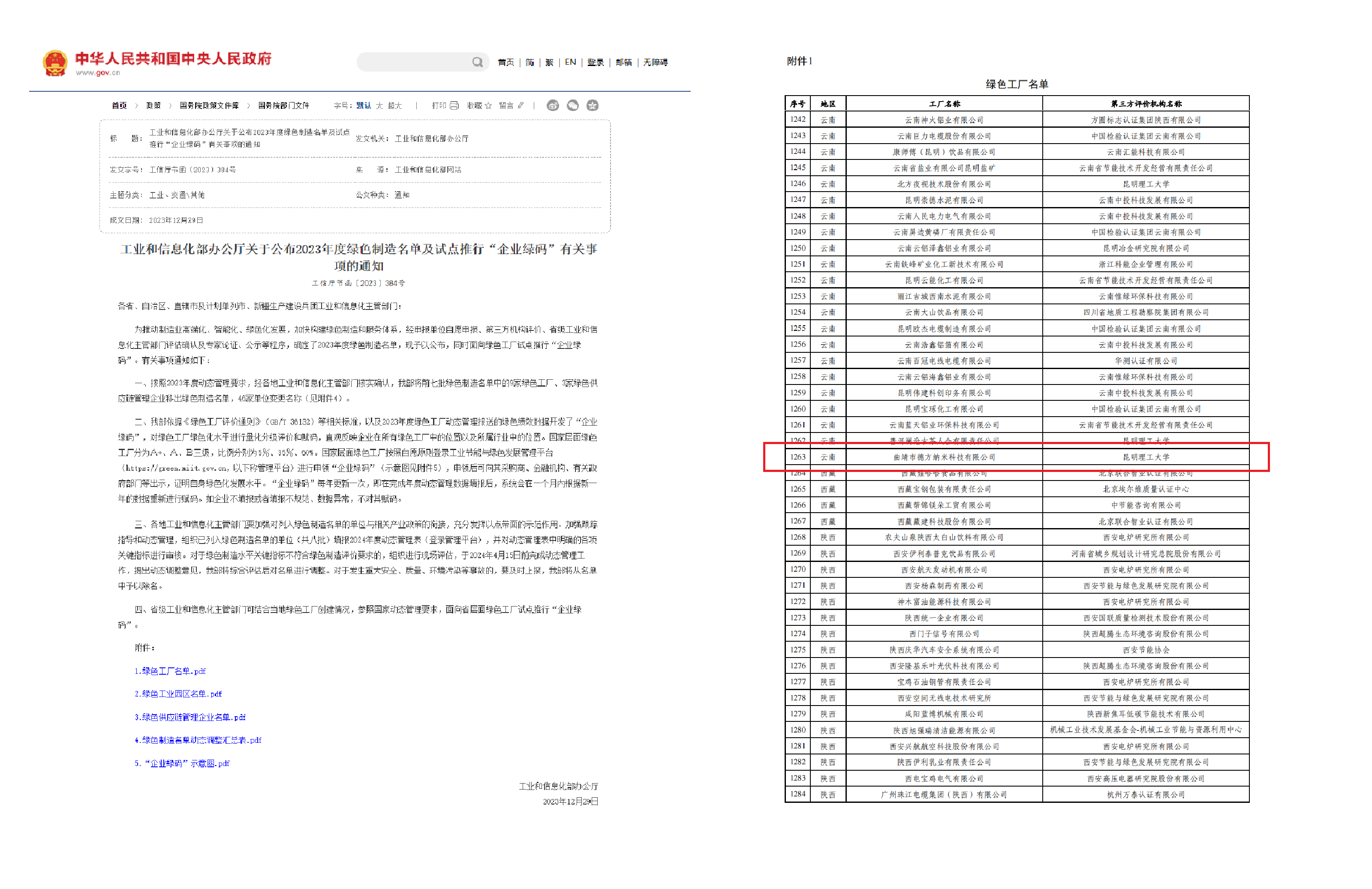The width and height of the screenshot is (1372, 889).
Task: Click the national emblem logo
Action: point(55,63)
